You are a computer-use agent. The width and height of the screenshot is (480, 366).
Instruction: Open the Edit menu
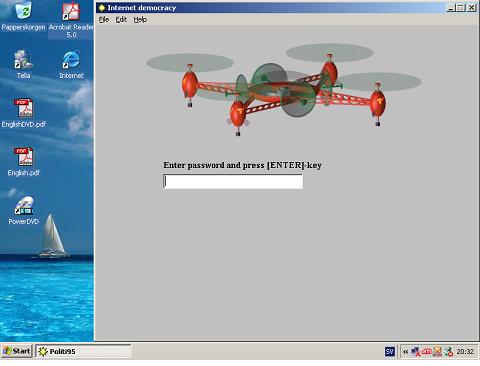[121, 20]
